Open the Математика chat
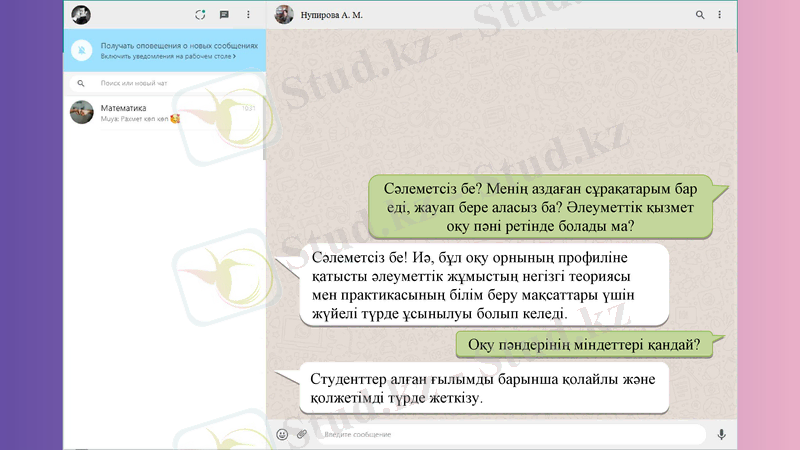 coord(164,113)
